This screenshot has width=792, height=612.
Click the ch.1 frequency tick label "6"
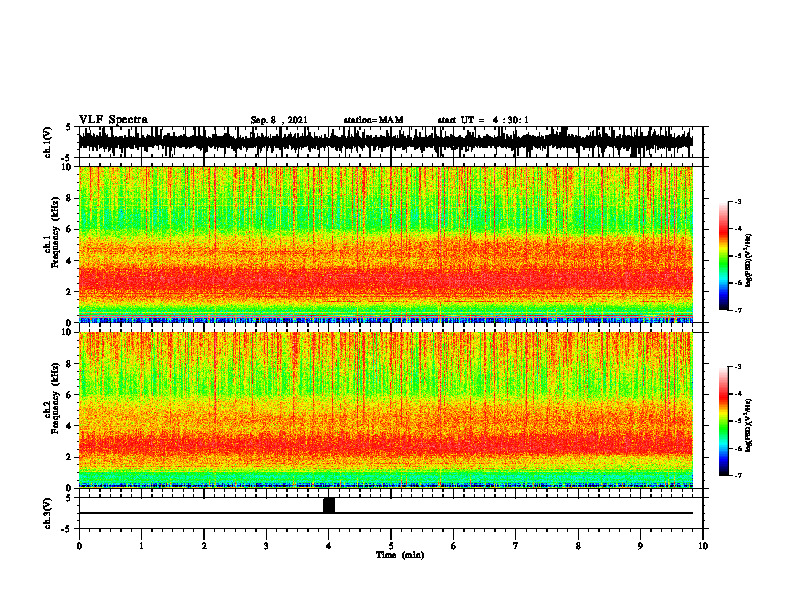pos(70,229)
